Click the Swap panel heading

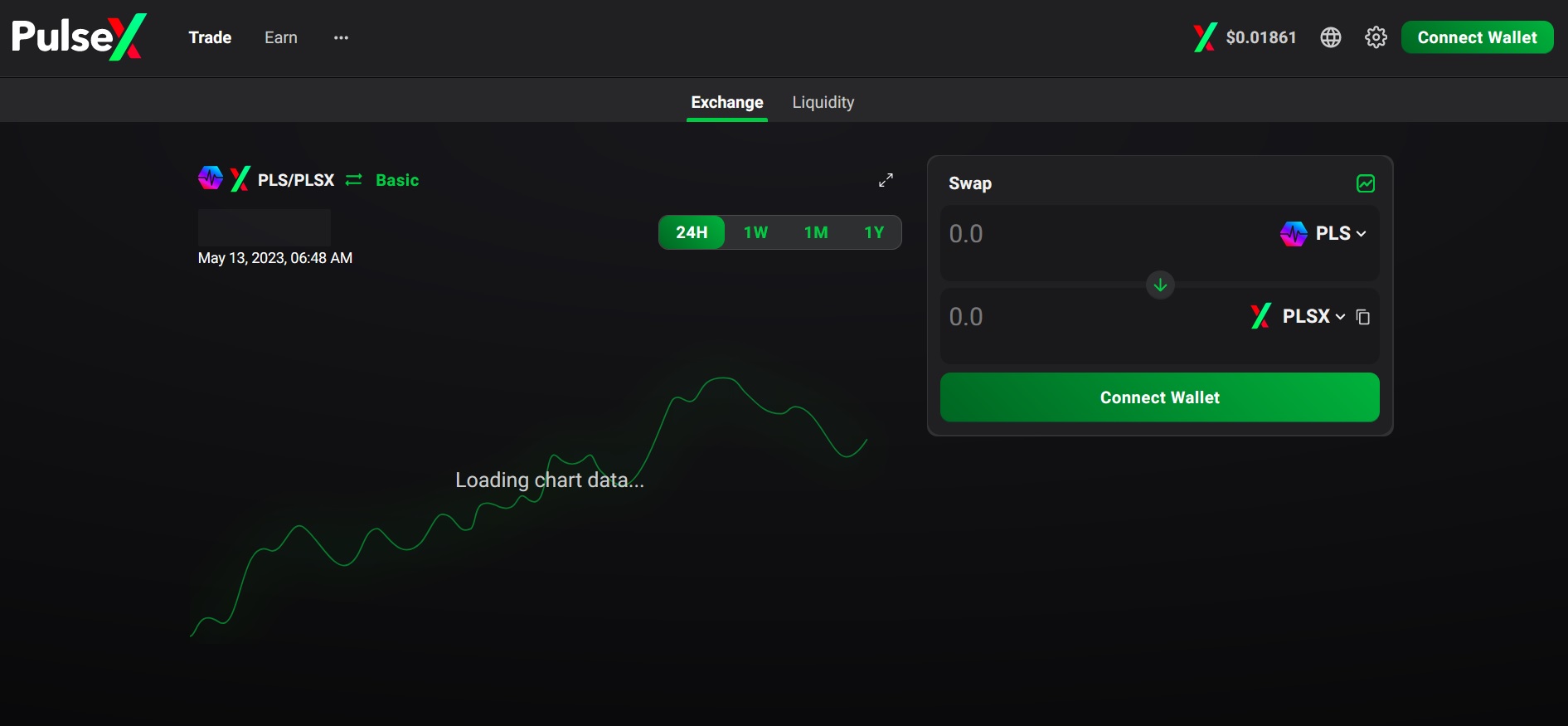[970, 183]
